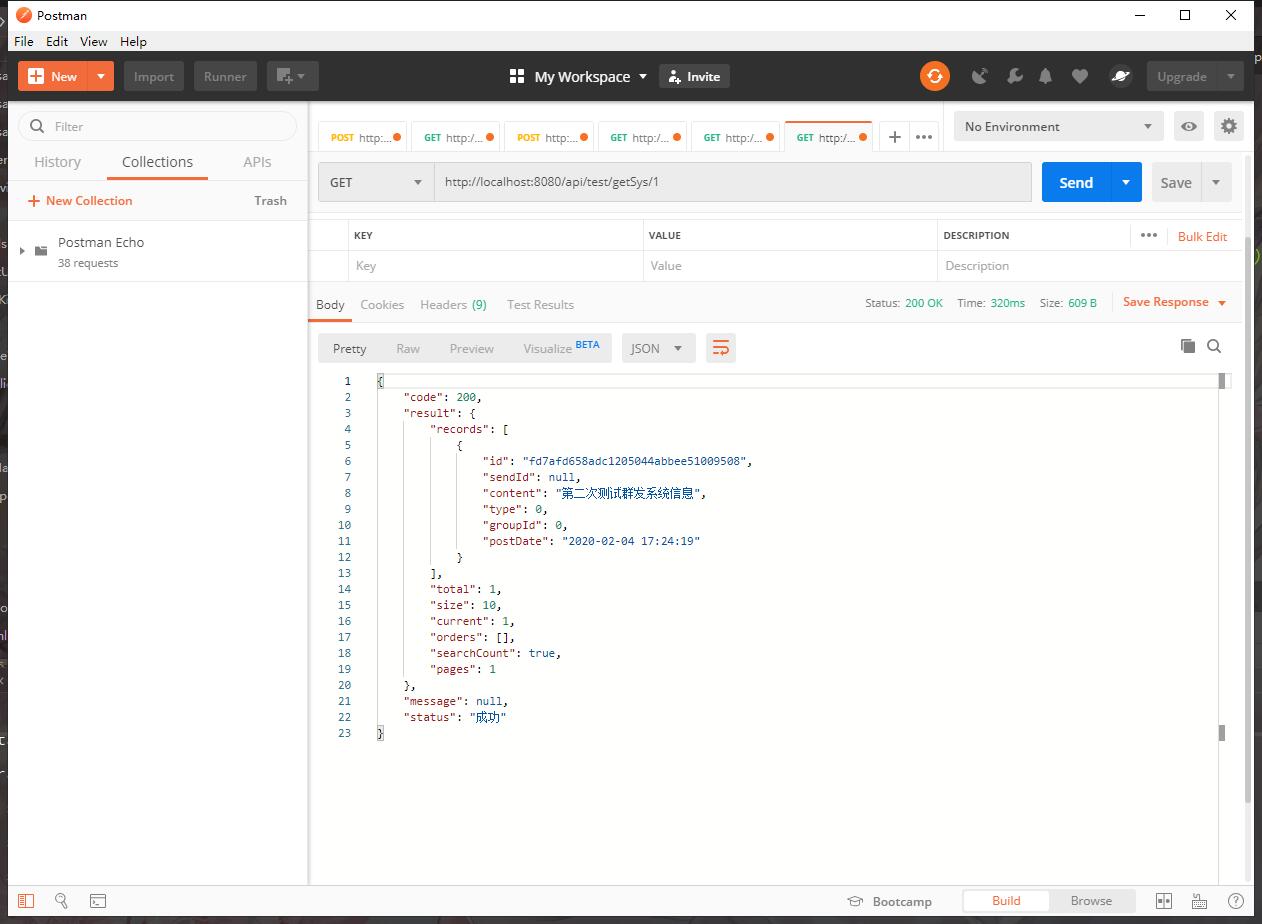Create a New Collection

click(80, 200)
